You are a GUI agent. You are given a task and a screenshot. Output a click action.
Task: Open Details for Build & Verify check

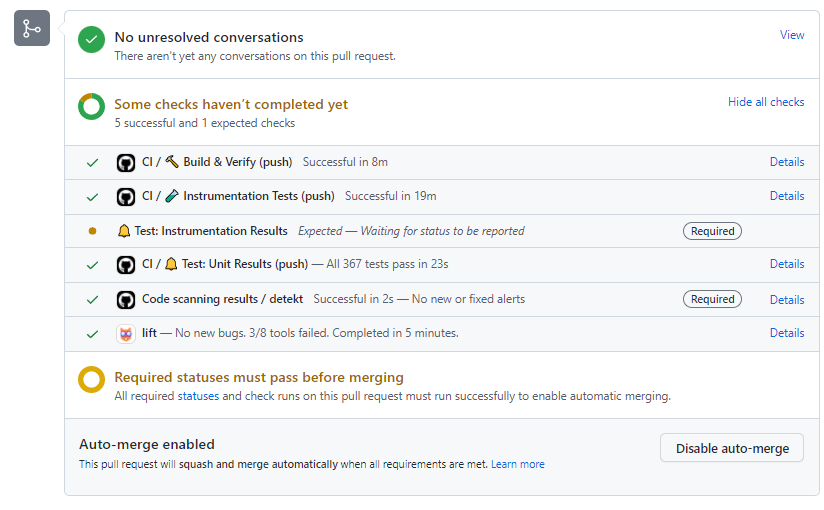787,161
